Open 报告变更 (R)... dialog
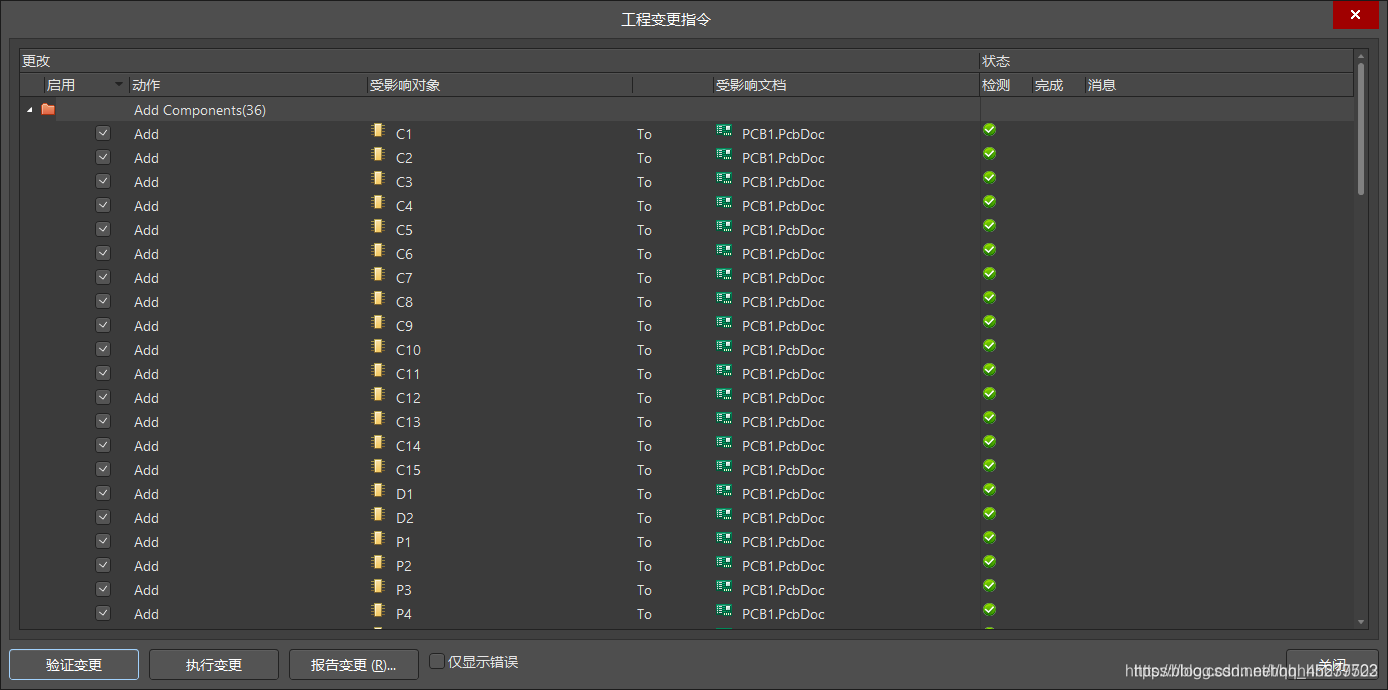Viewport: 1388px width, 690px height. coord(354,664)
